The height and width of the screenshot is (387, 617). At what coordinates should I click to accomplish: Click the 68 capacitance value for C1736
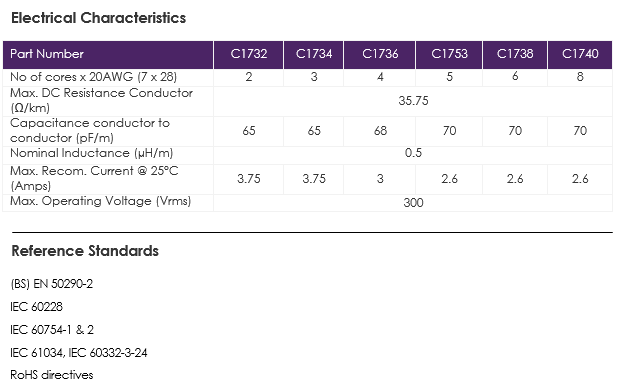[380, 131]
